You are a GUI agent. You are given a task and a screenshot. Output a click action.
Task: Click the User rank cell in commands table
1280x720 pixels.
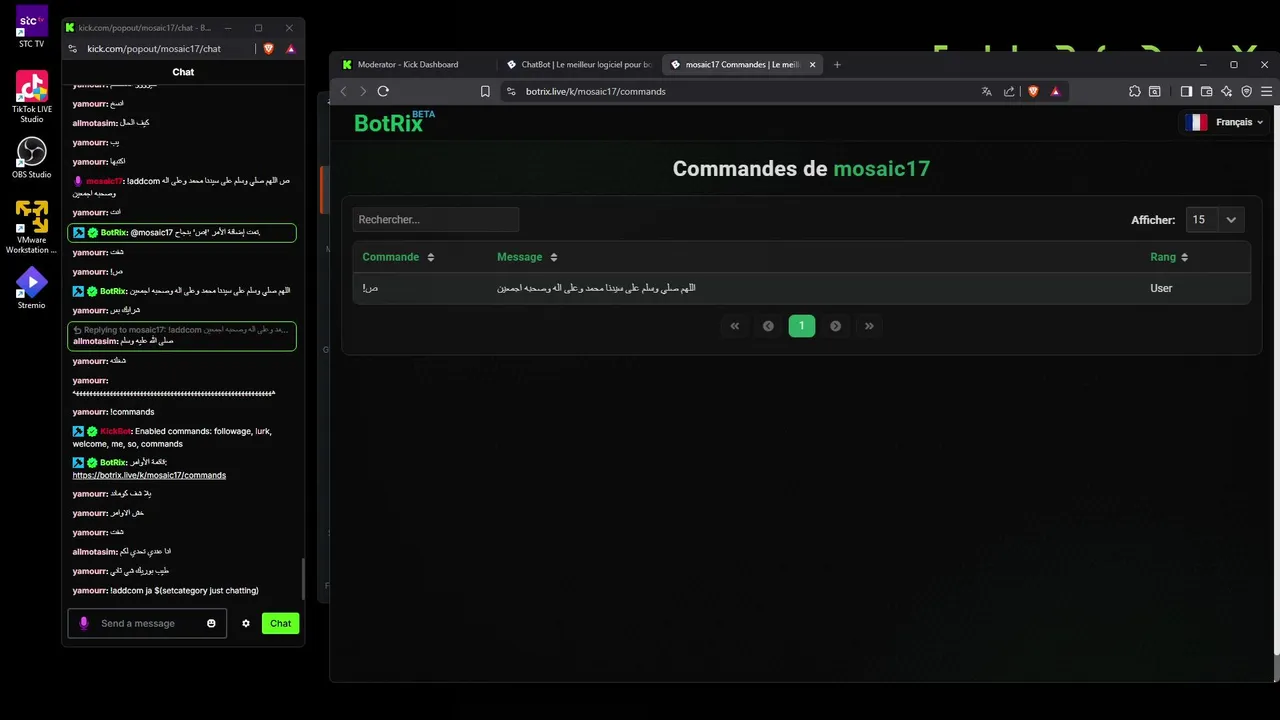pos(1161,288)
